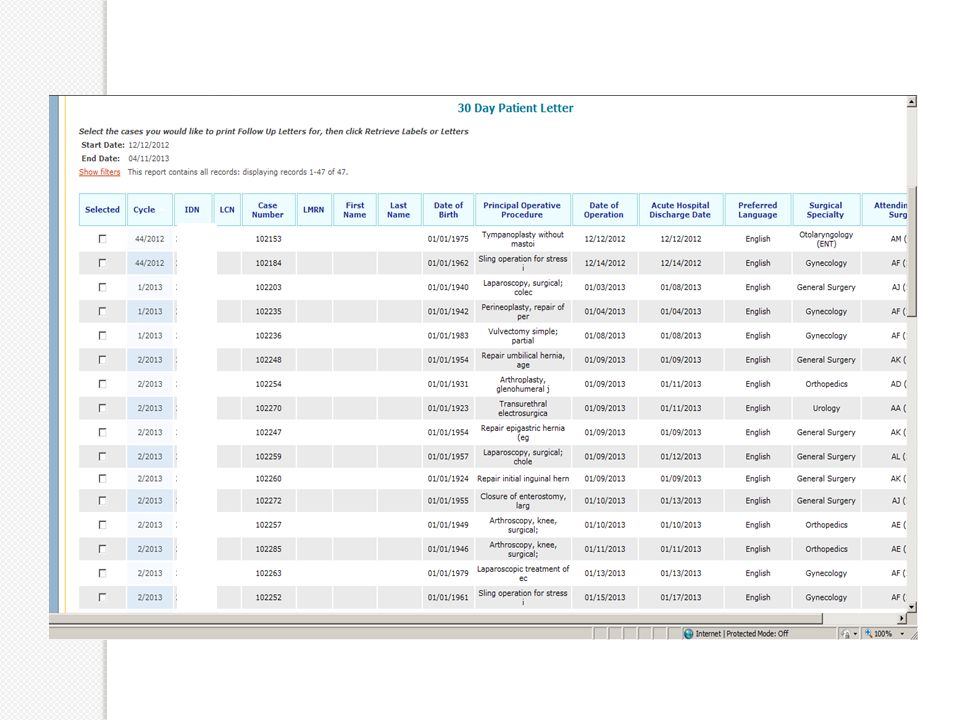
Task: Tick the checkbox for case 102203
Action: coord(102,287)
